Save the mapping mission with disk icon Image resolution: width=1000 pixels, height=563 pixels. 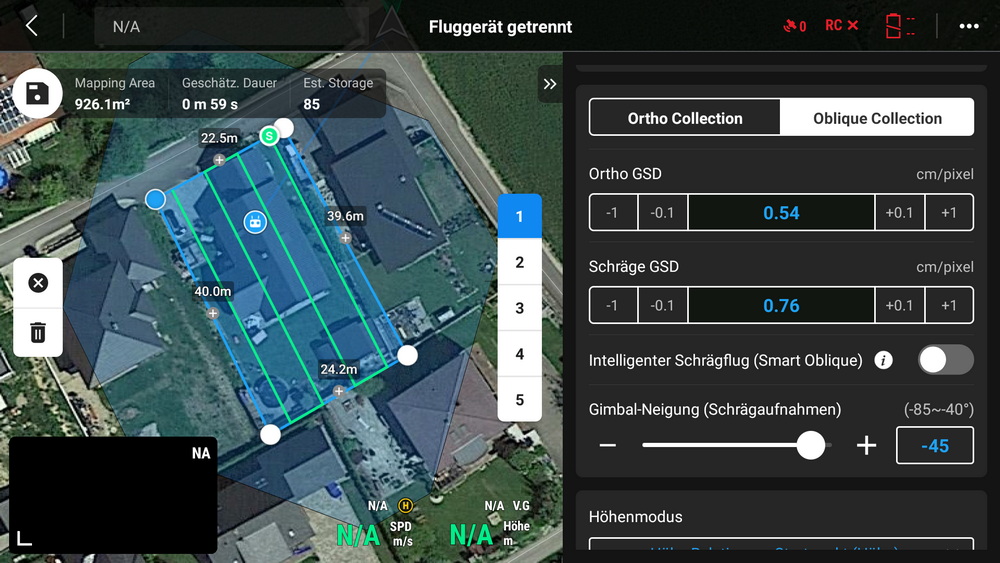pos(37,93)
